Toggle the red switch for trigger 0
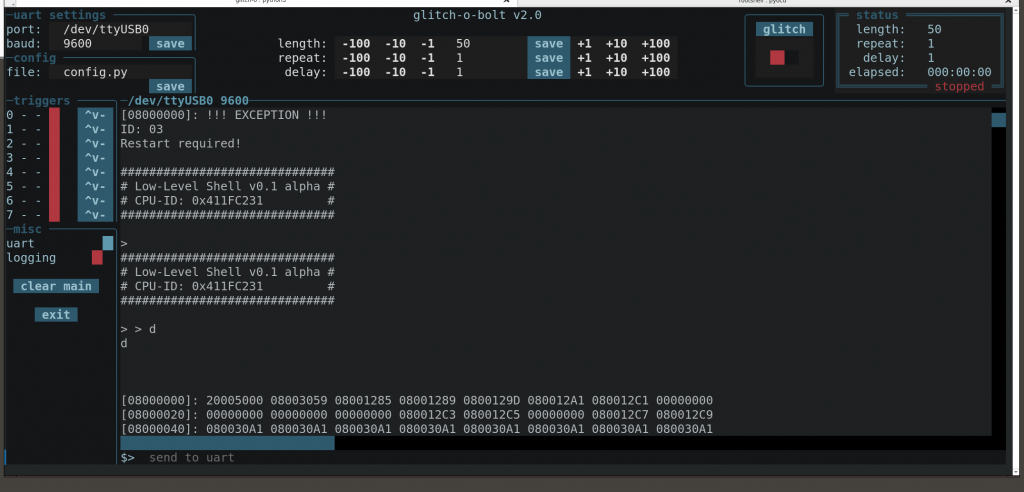Screen dimensions: 1024x492 tap(55, 115)
